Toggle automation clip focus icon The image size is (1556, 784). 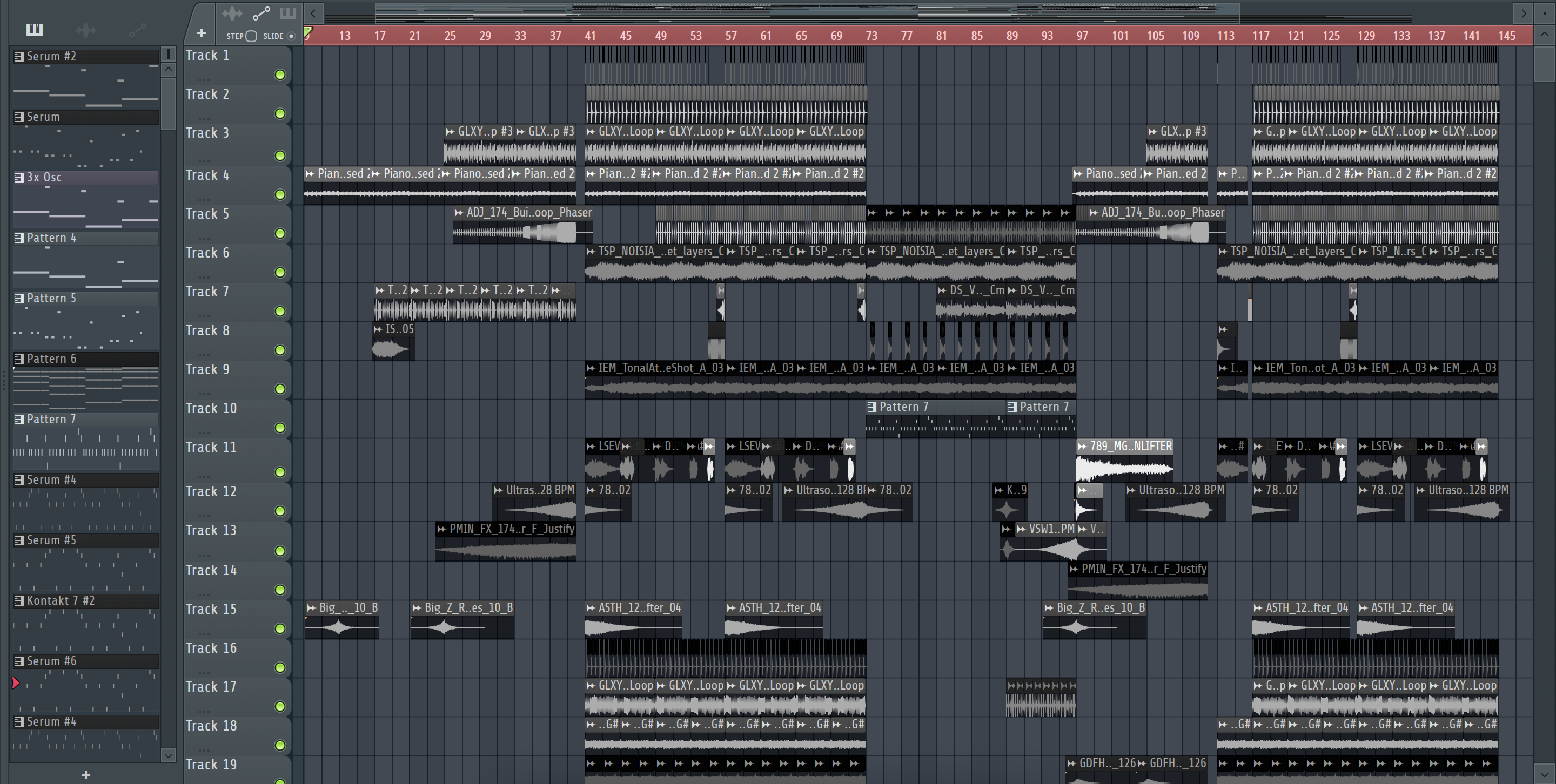261,13
